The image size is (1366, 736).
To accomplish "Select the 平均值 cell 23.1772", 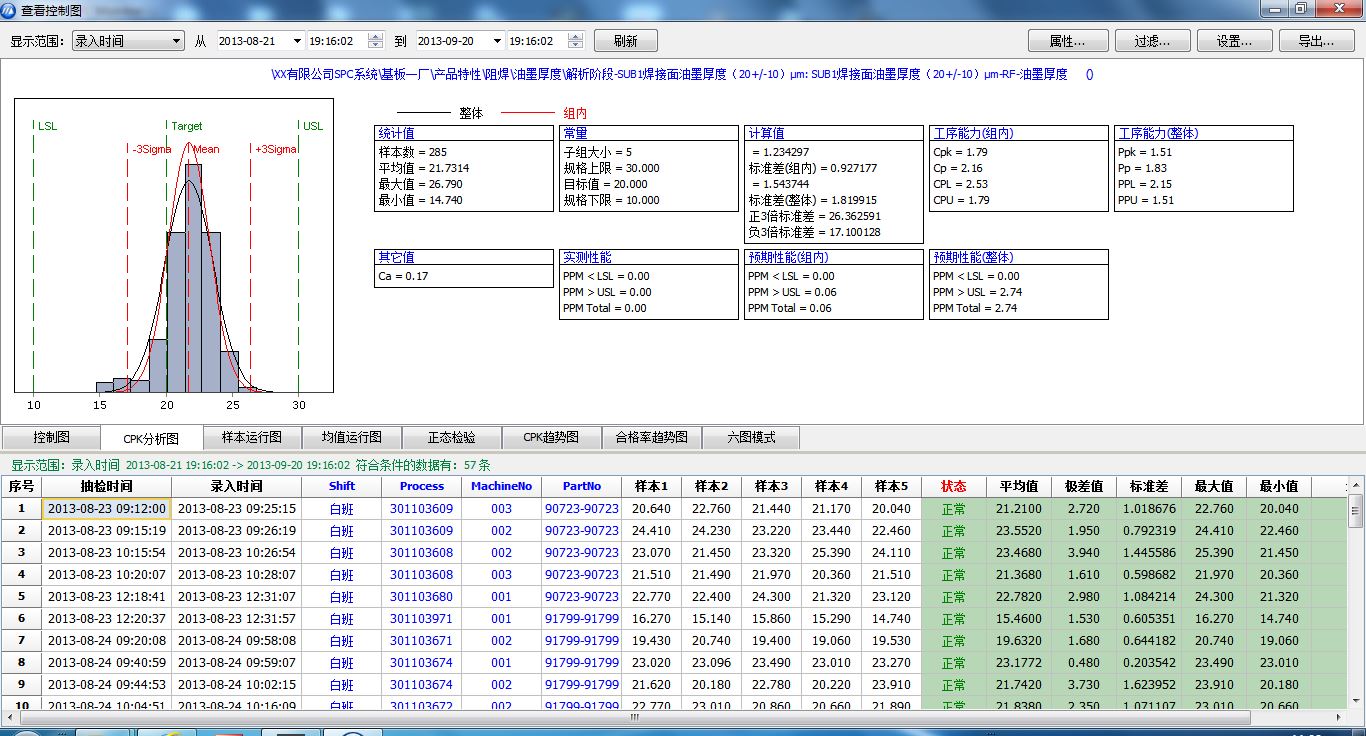I will pos(1019,663).
